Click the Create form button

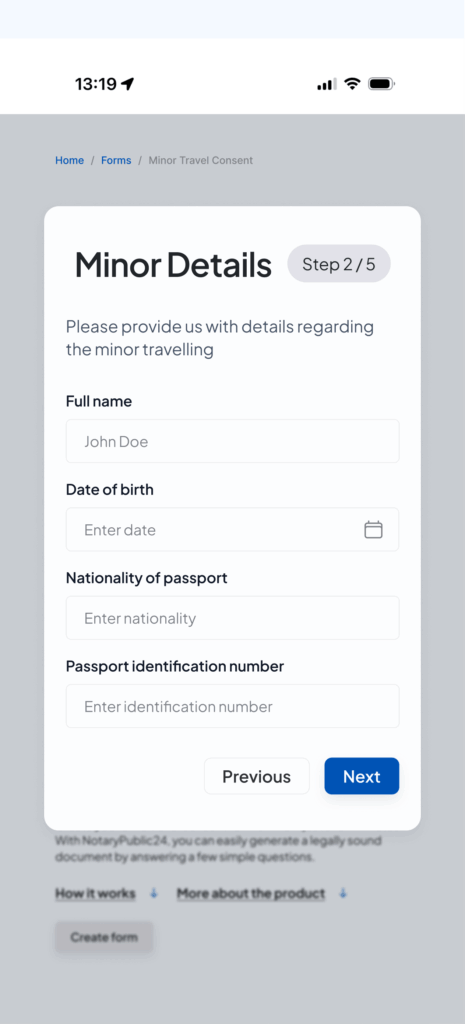pos(104,937)
